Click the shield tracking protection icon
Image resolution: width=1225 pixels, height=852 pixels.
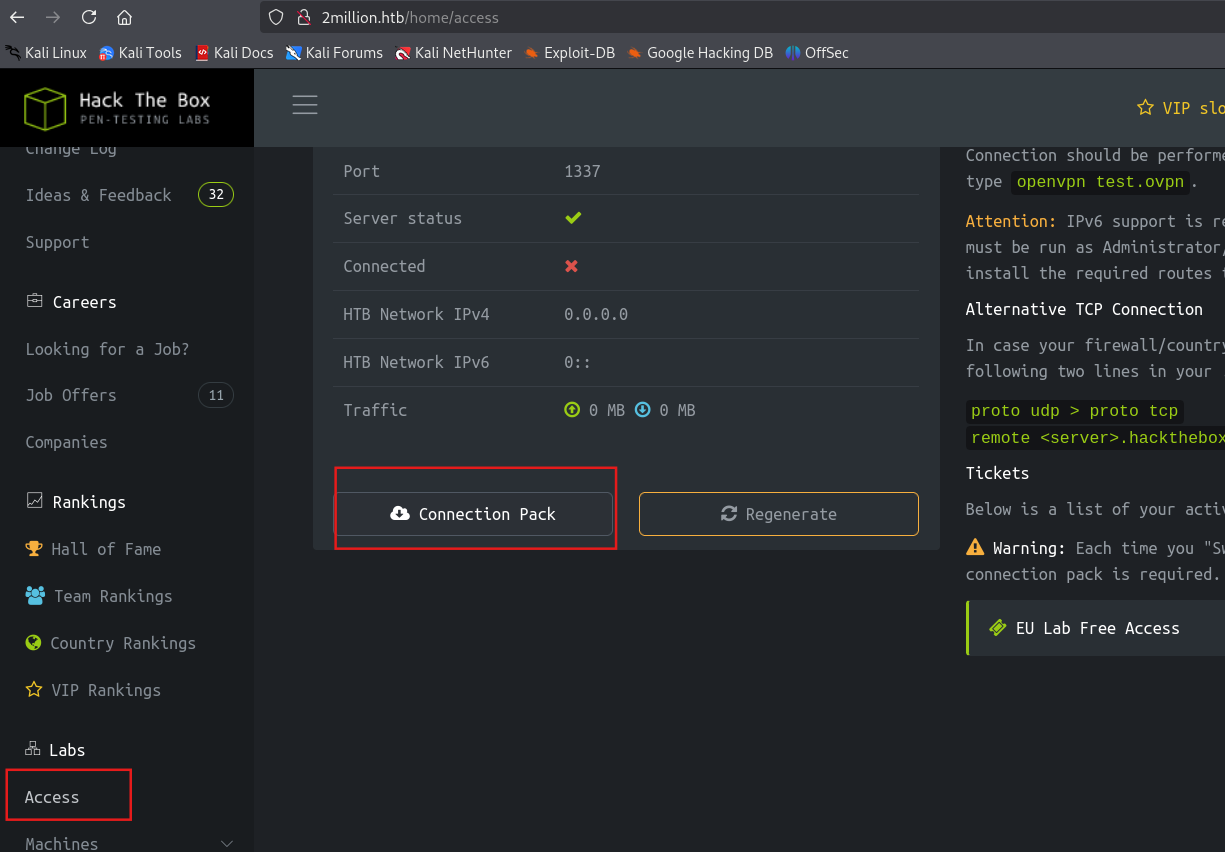[x=278, y=17]
